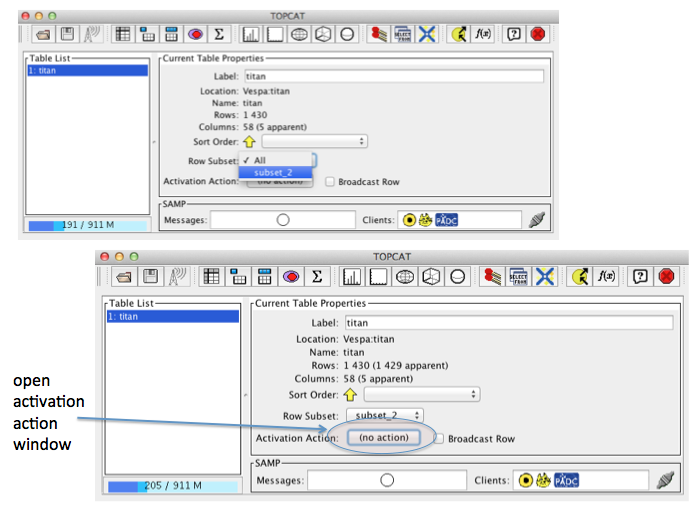The width and height of the screenshot is (698, 511).
Task: Open pair match dots icon in upper window
Action: tap(378, 34)
